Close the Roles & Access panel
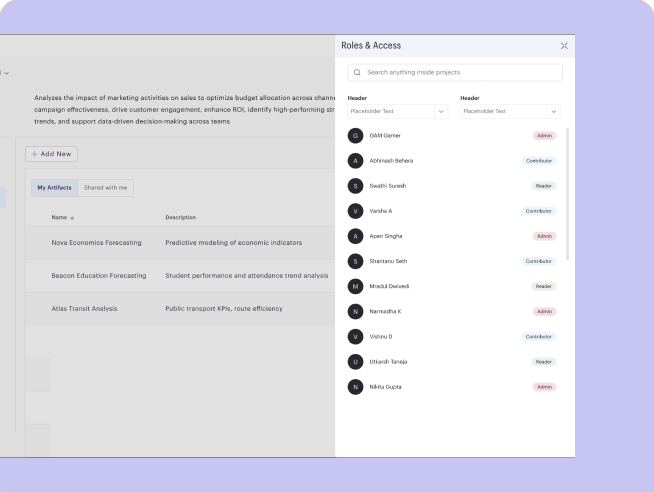The image size is (654, 492). 564,45
